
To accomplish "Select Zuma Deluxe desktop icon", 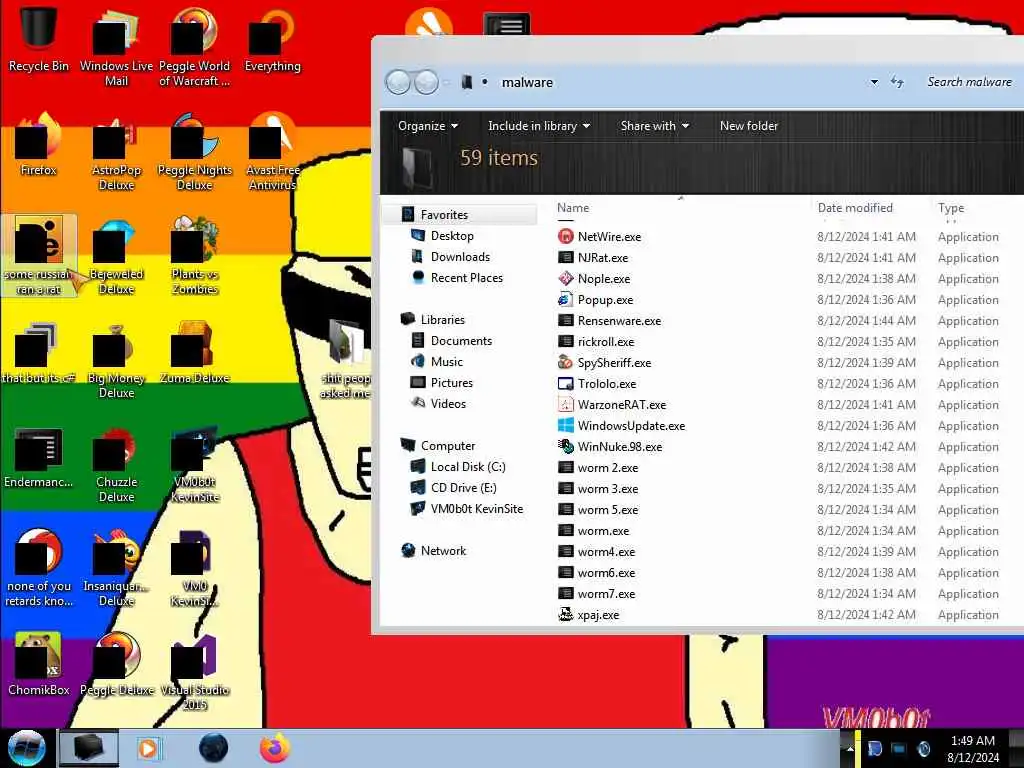I will point(195,353).
